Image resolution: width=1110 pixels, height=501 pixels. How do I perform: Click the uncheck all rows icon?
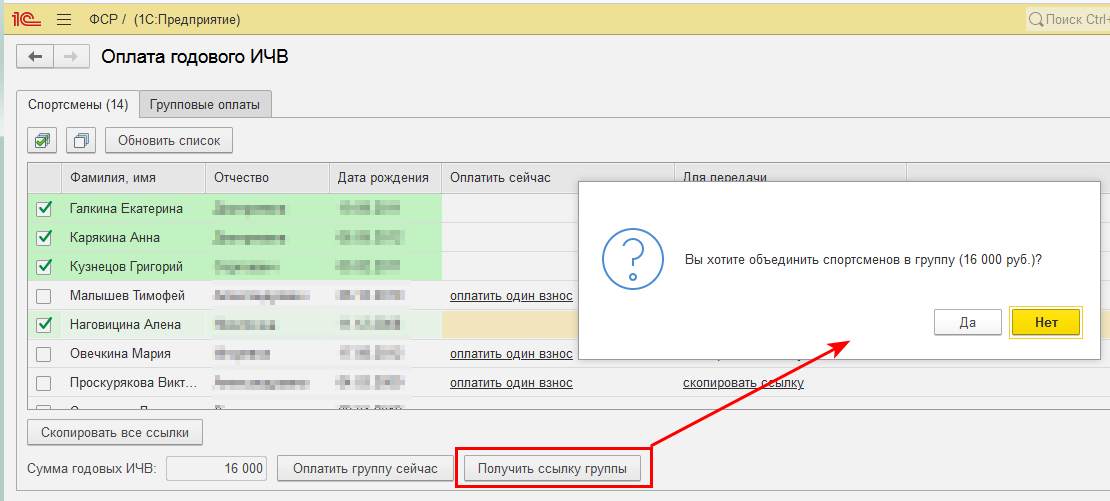82,140
